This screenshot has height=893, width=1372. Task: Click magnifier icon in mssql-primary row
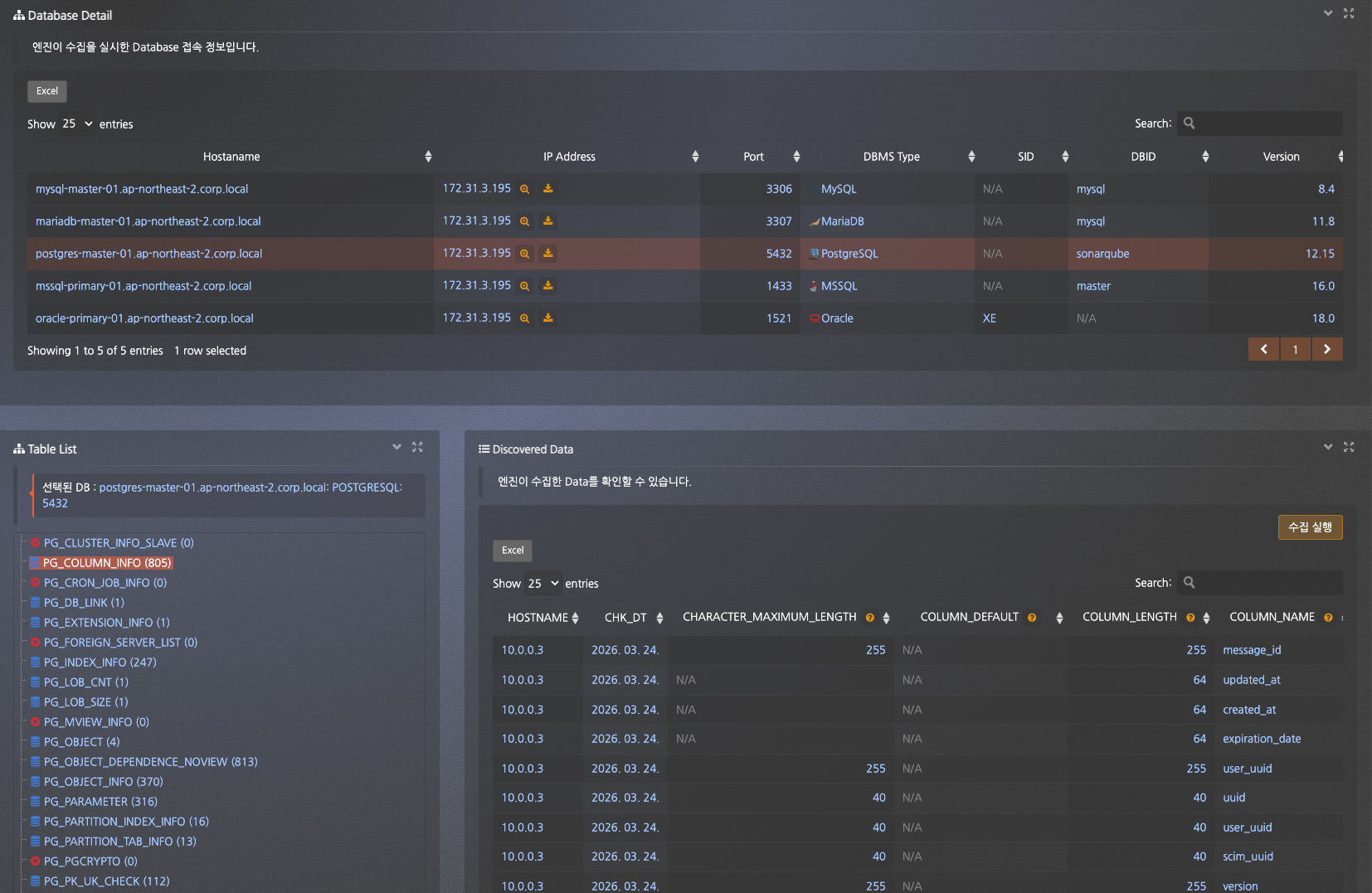524,286
